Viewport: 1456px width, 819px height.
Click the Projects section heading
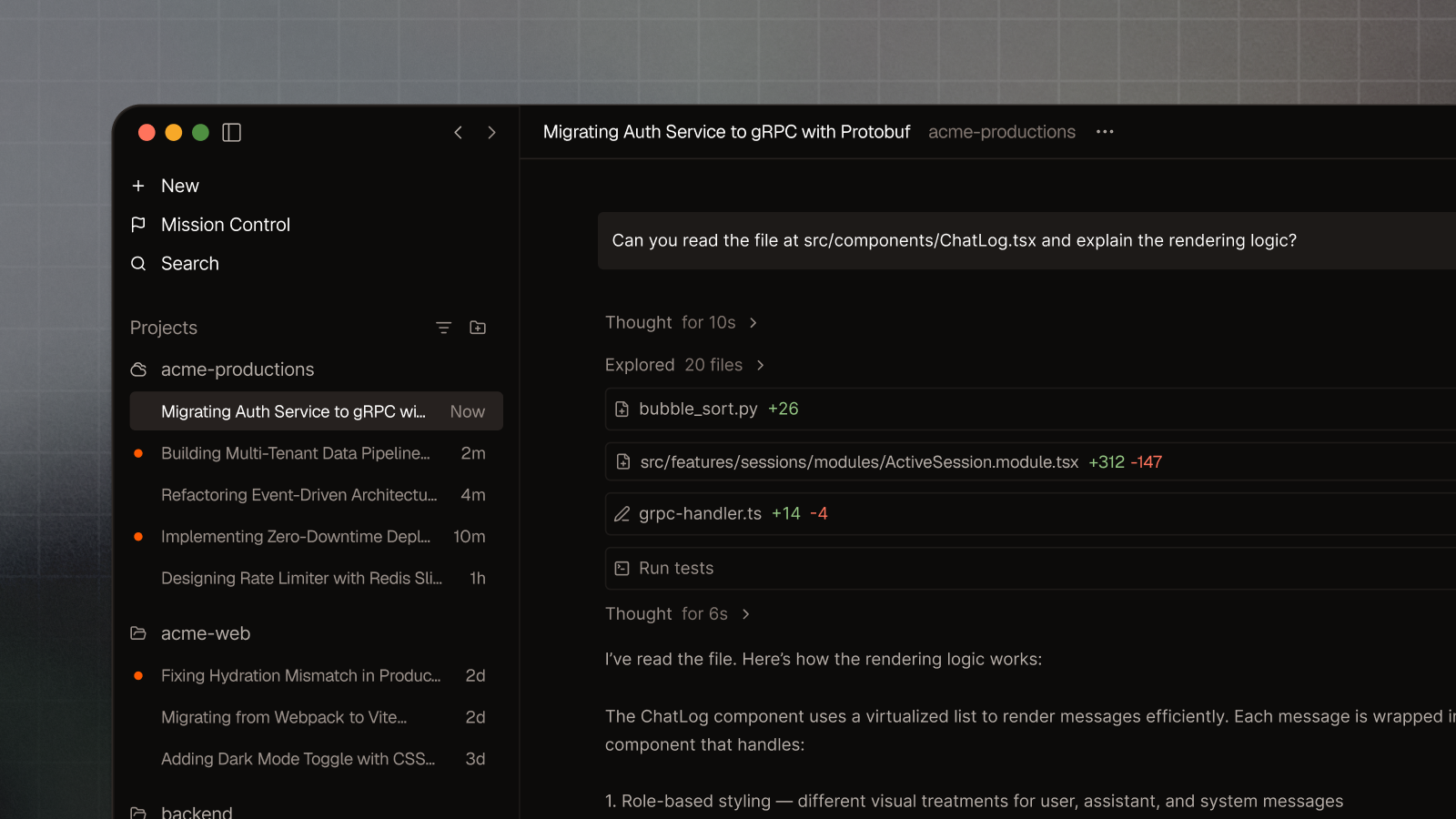point(164,328)
